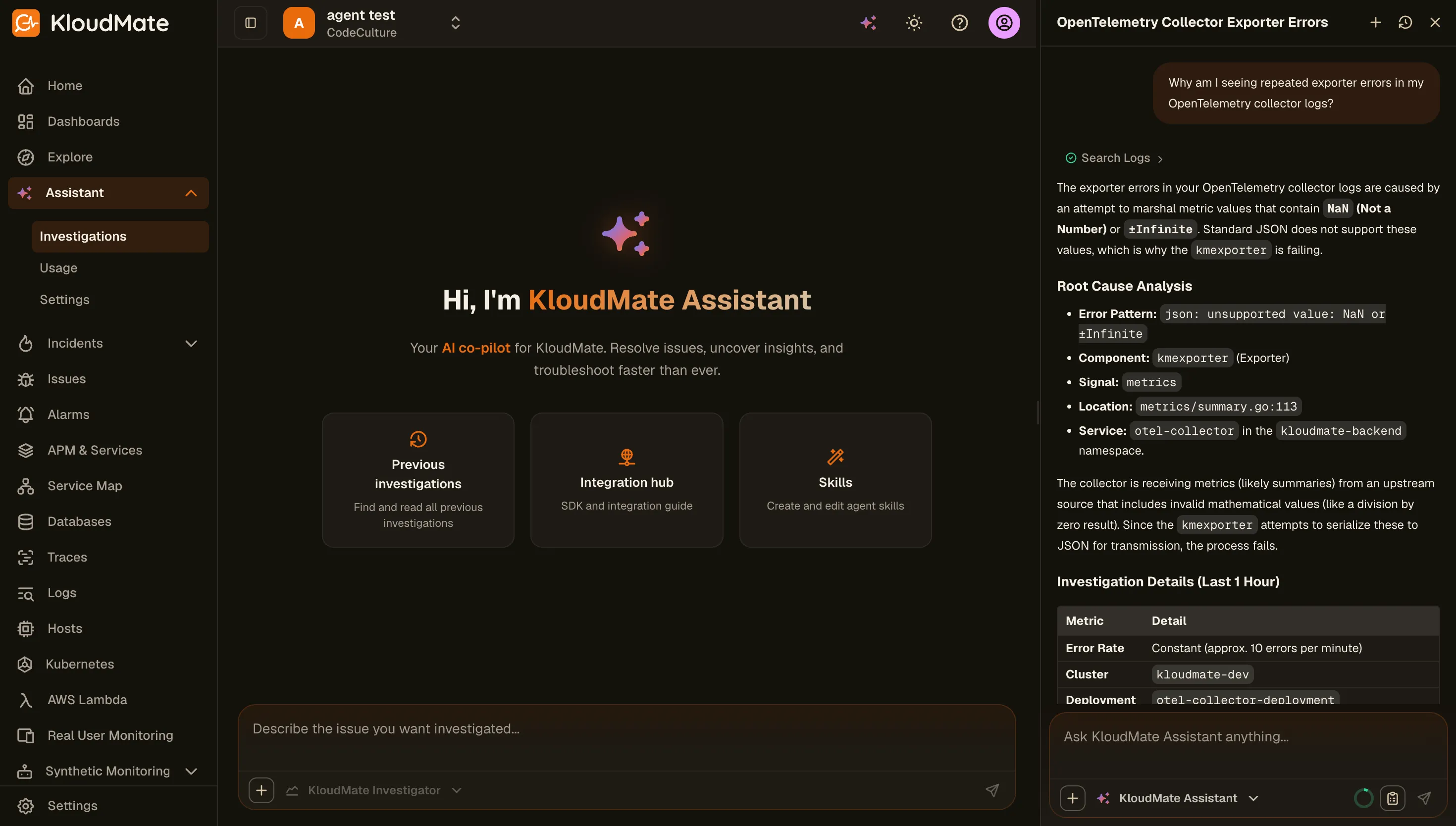The width and height of the screenshot is (1456, 826).
Task: Click the Integration hub globe icon
Action: pyautogui.click(x=626, y=457)
